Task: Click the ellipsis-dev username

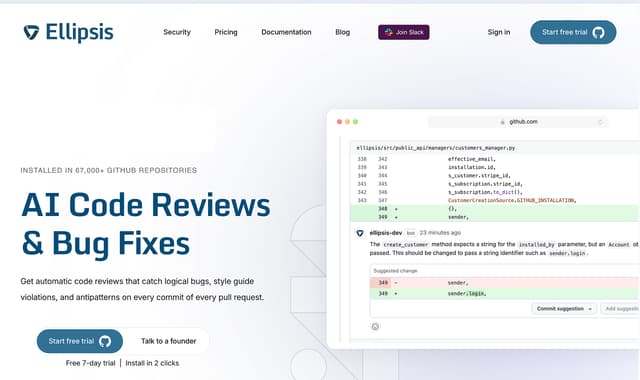Action: 386,233
